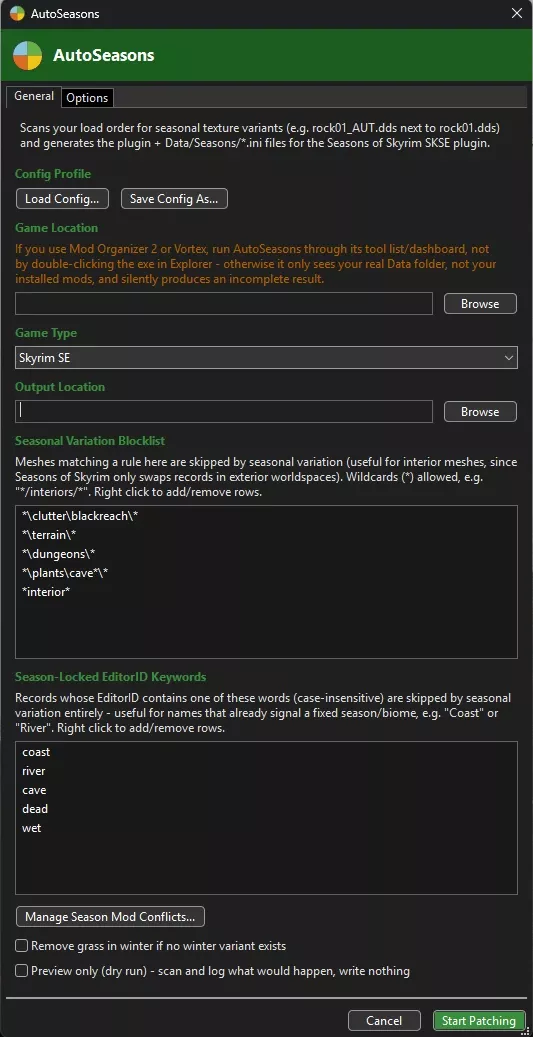This screenshot has width=533, height=1037.
Task: Select the dead keyword row
Action: 266,809
